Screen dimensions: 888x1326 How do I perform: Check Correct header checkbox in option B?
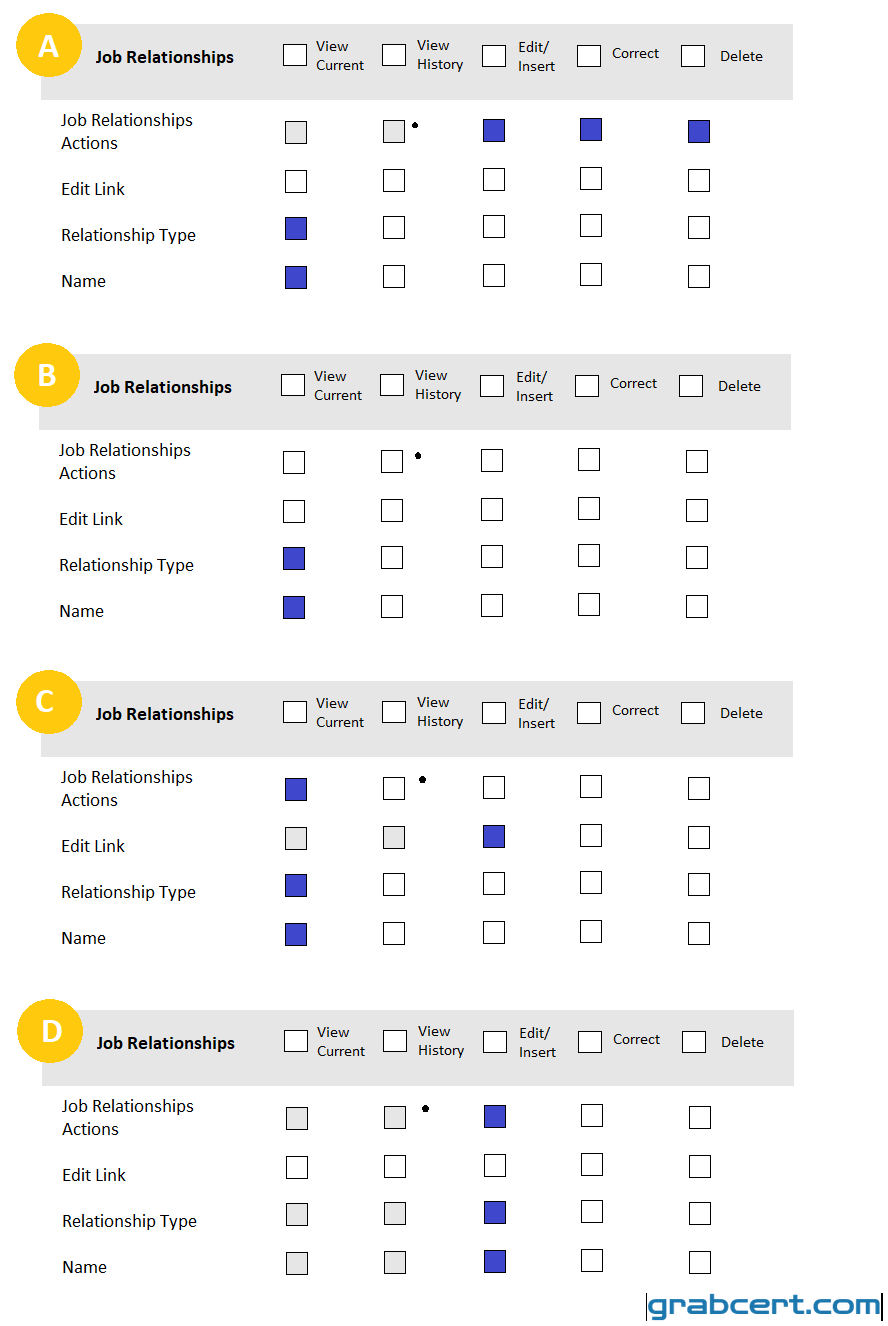point(587,385)
